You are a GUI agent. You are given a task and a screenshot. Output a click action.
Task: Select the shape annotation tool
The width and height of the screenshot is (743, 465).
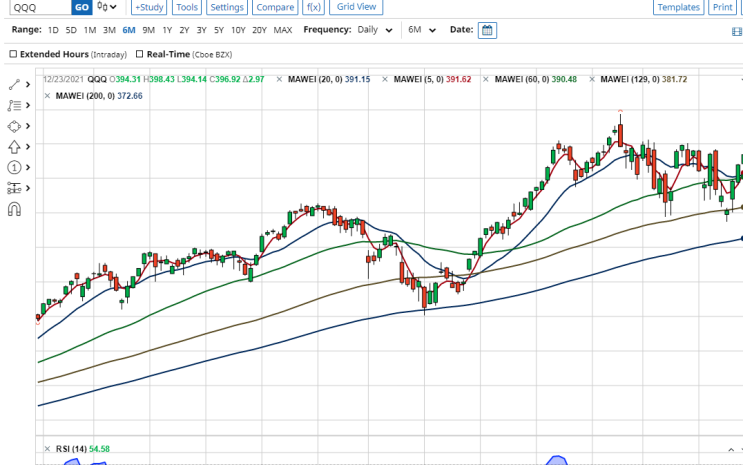point(14,126)
